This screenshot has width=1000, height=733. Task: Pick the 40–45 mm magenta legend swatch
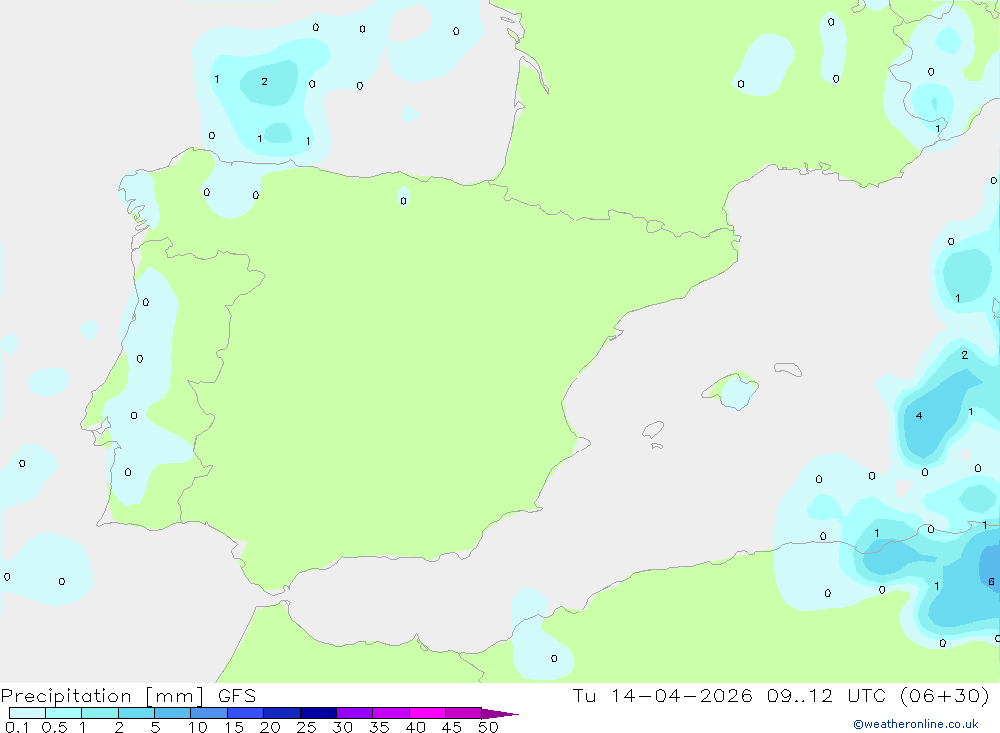coord(427,713)
